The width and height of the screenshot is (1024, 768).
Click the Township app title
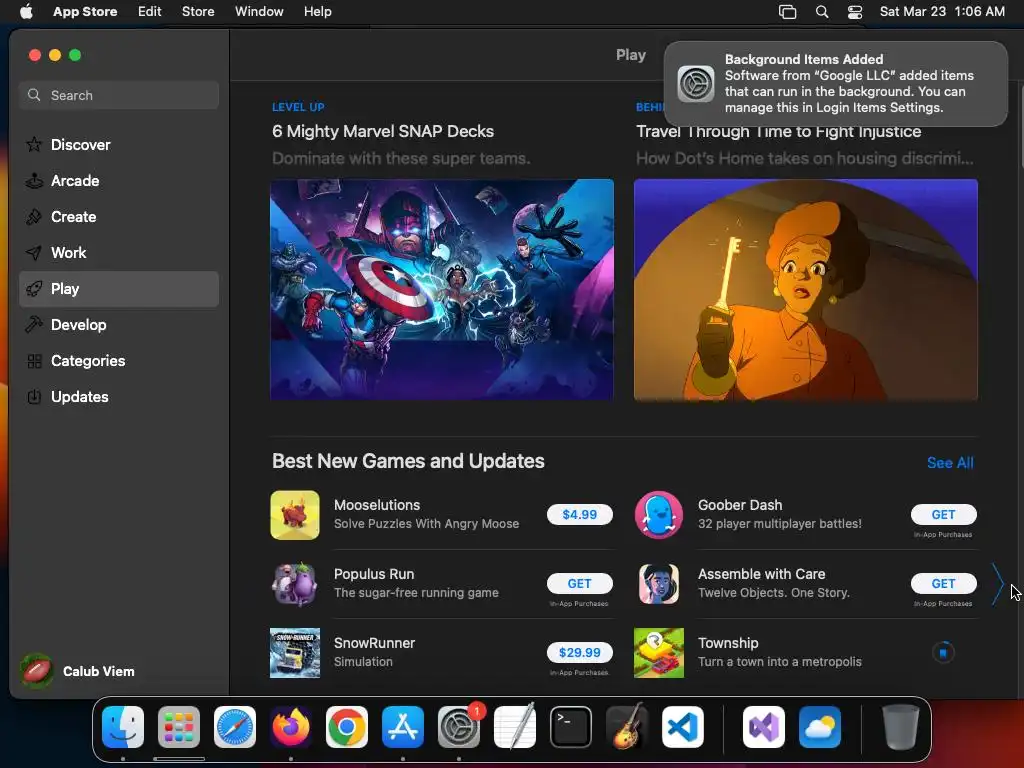click(x=728, y=643)
